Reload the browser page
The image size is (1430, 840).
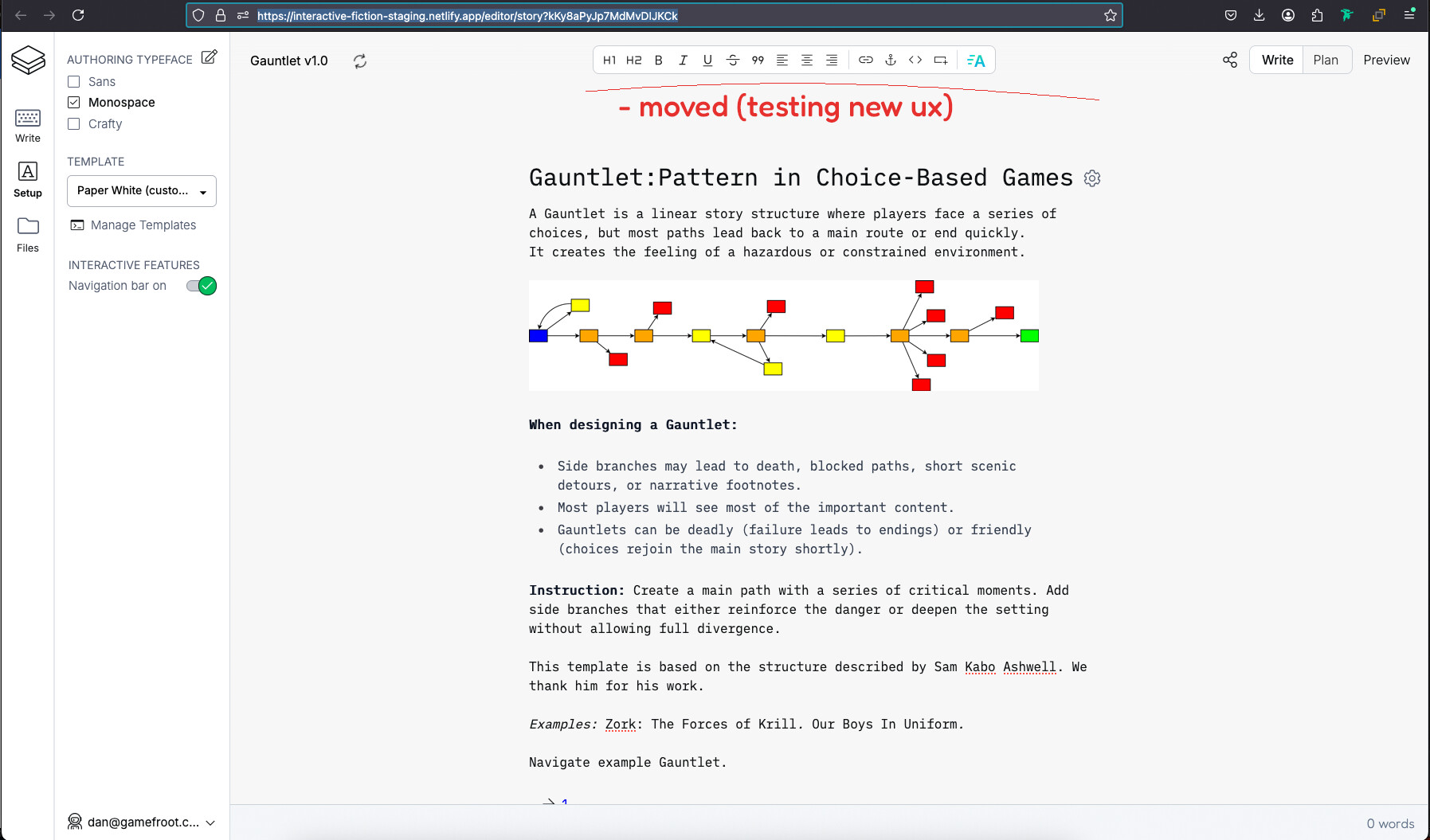click(78, 15)
